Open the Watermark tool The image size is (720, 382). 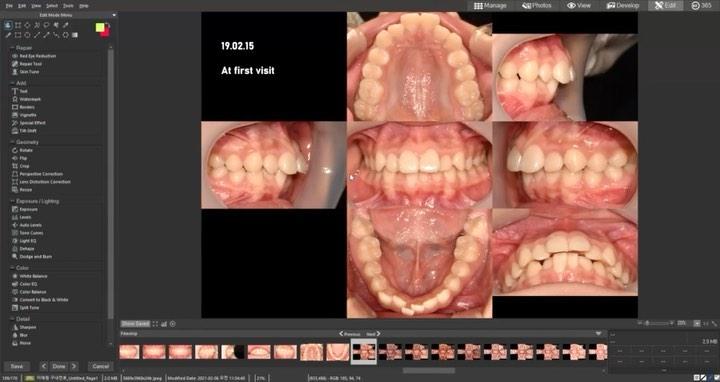26,99
